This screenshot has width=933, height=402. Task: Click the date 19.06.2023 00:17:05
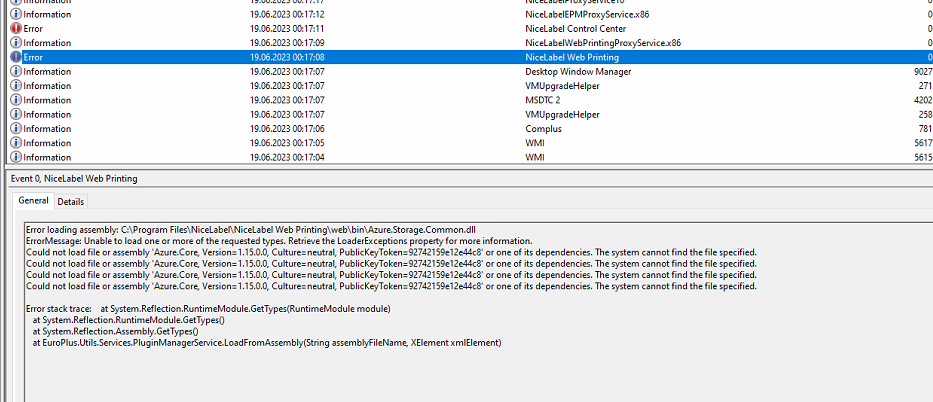tap(287, 143)
